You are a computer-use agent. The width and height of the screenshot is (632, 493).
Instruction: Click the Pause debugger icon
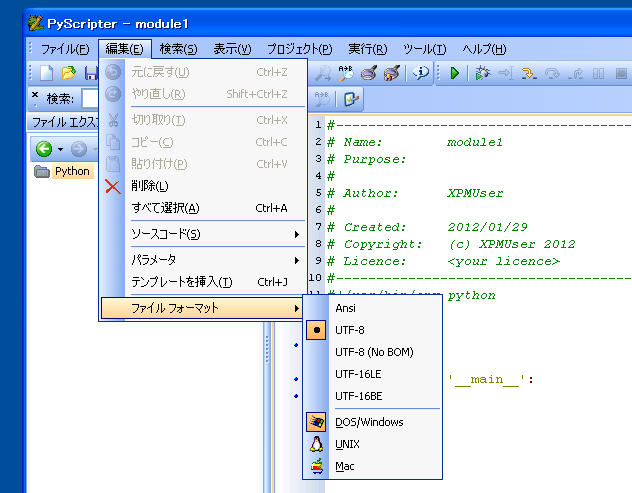[x=599, y=73]
